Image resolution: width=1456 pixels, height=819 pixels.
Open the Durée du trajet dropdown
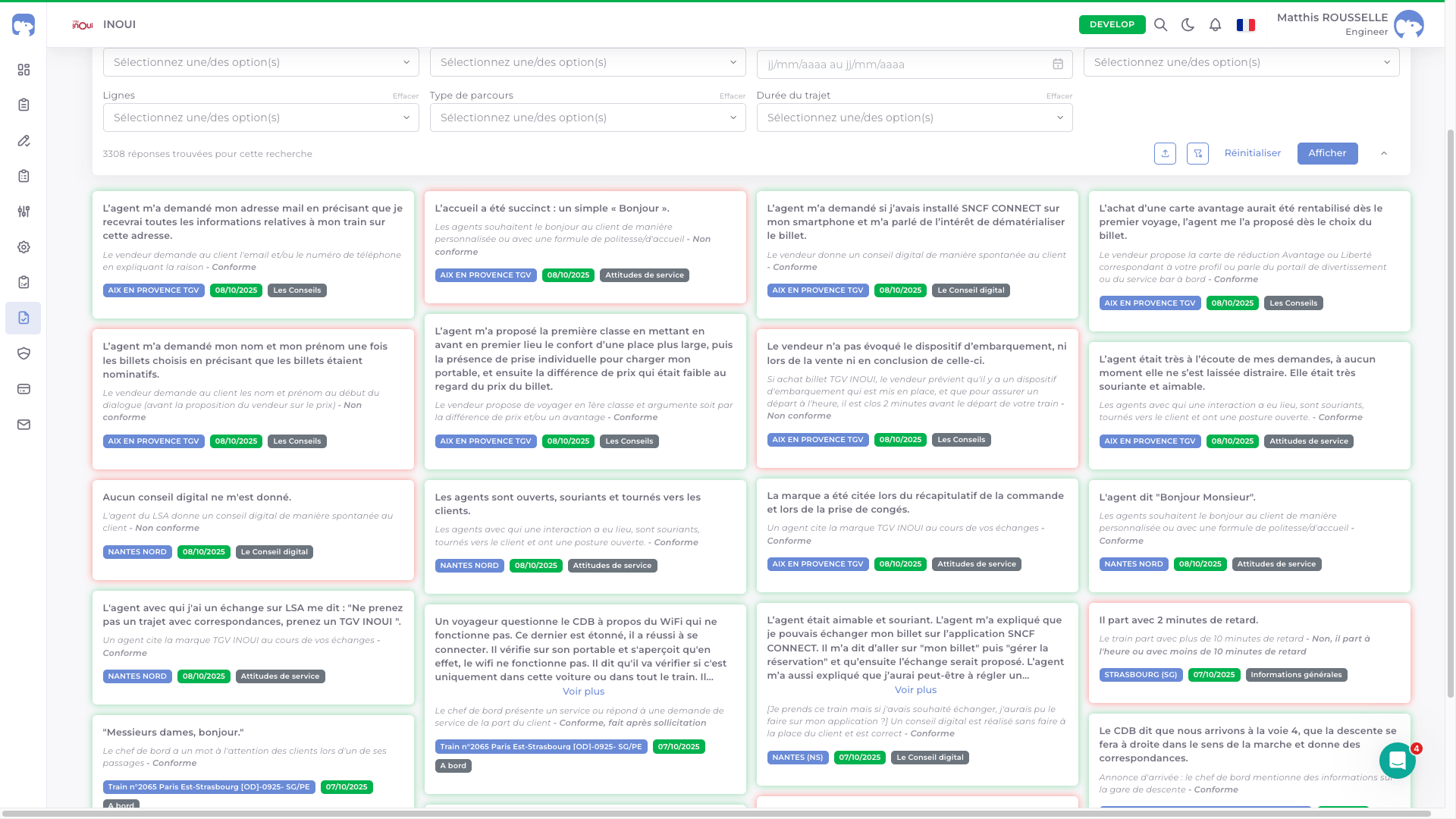[915, 118]
